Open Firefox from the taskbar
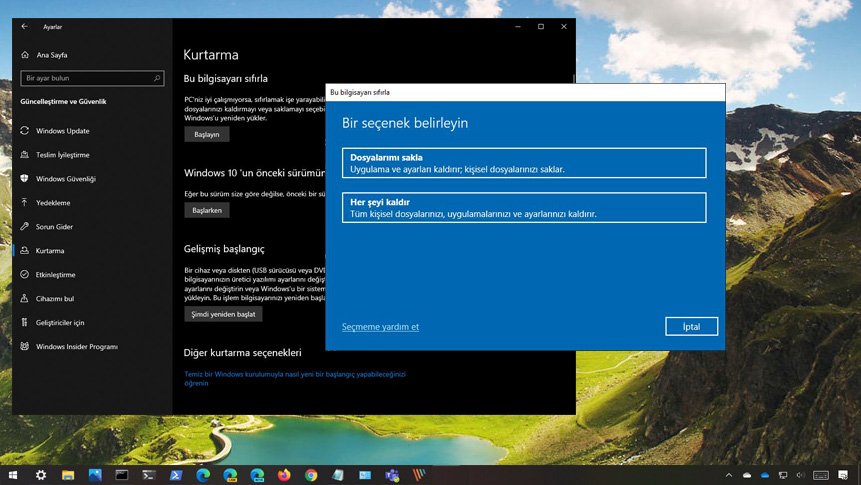The height and width of the screenshot is (485, 861). click(284, 475)
